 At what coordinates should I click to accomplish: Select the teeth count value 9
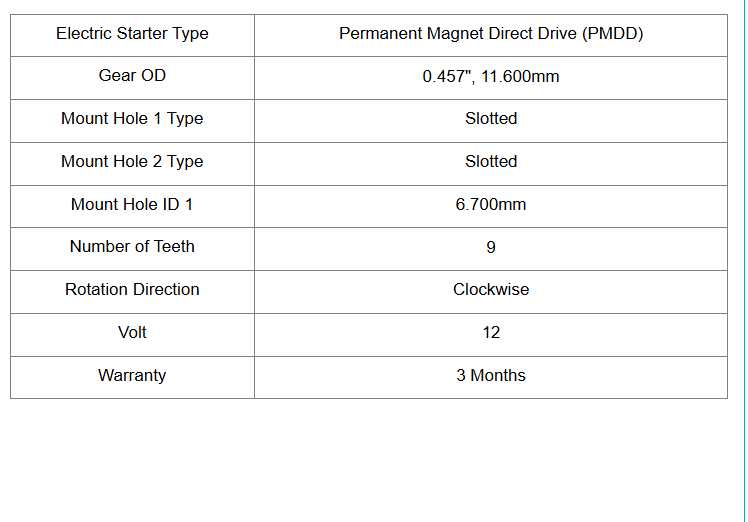click(x=490, y=248)
